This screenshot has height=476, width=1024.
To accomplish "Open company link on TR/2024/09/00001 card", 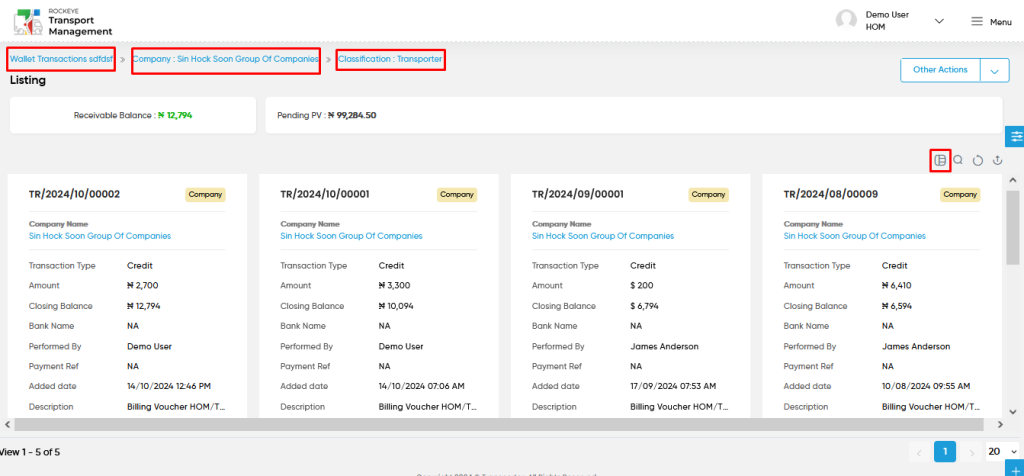I will pyautogui.click(x=603, y=236).
